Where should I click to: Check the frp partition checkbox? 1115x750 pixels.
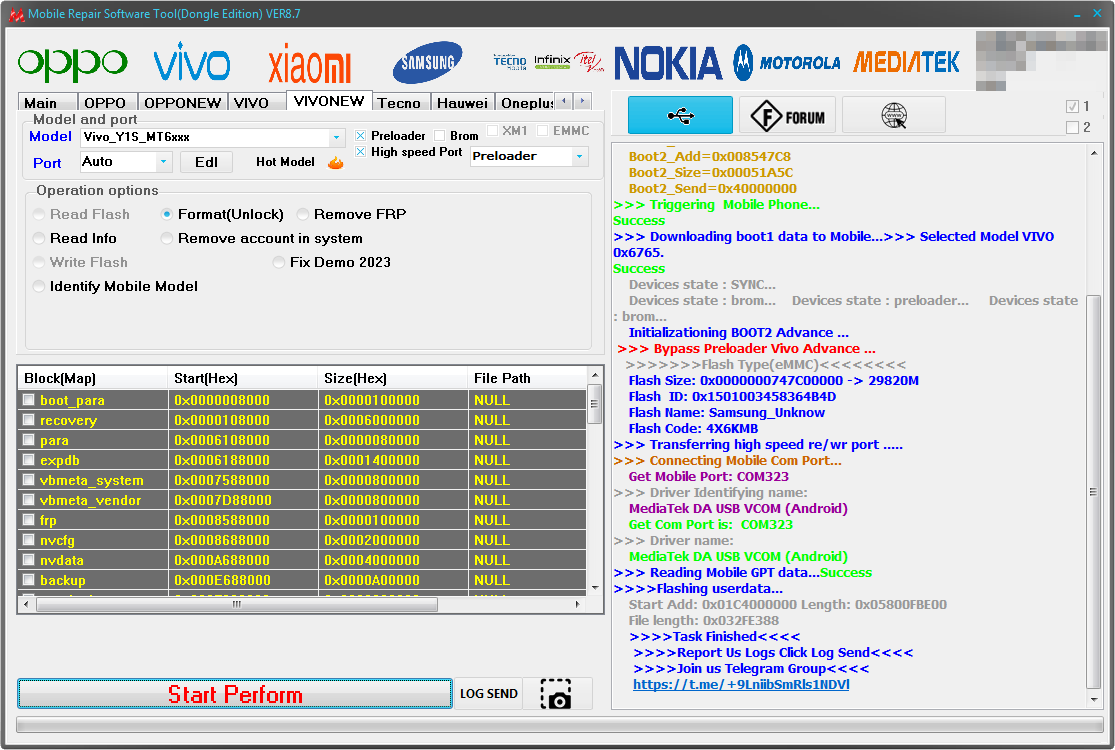(x=28, y=520)
